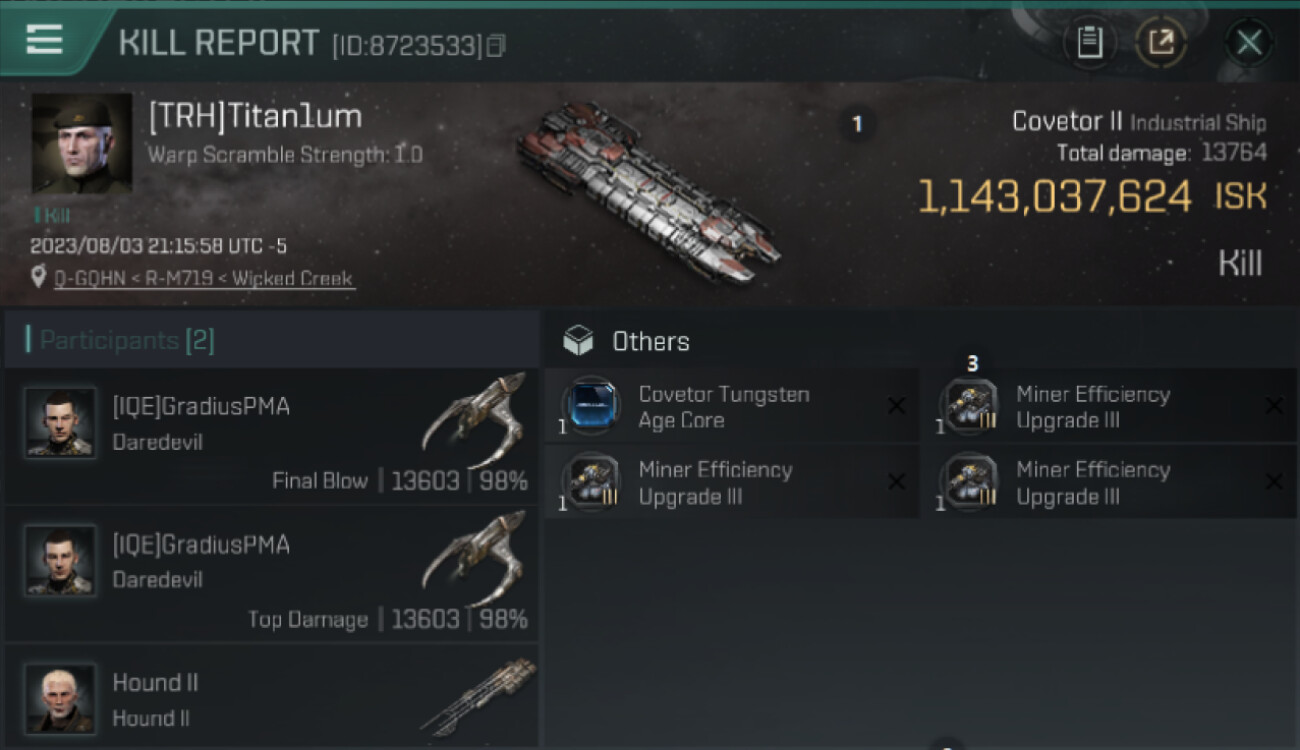Inspect the Covetor II ship image

point(648,190)
